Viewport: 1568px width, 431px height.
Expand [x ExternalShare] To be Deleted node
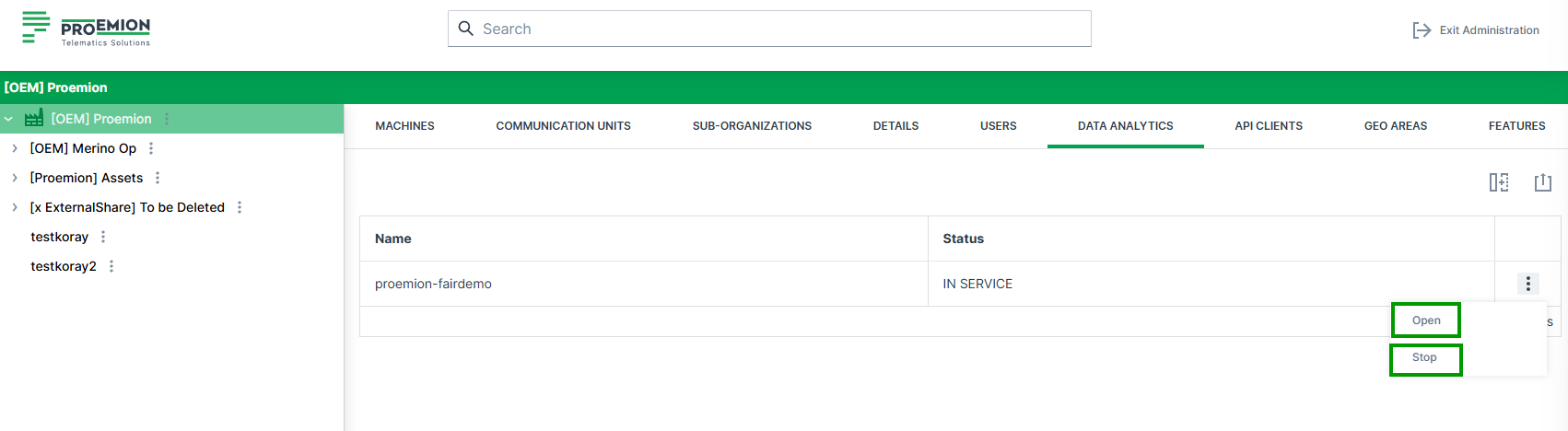15,207
